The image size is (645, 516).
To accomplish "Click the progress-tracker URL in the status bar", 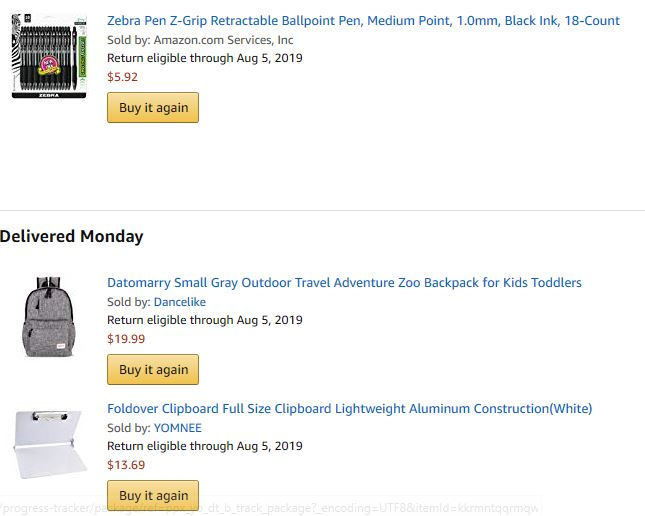I will click(x=270, y=508).
